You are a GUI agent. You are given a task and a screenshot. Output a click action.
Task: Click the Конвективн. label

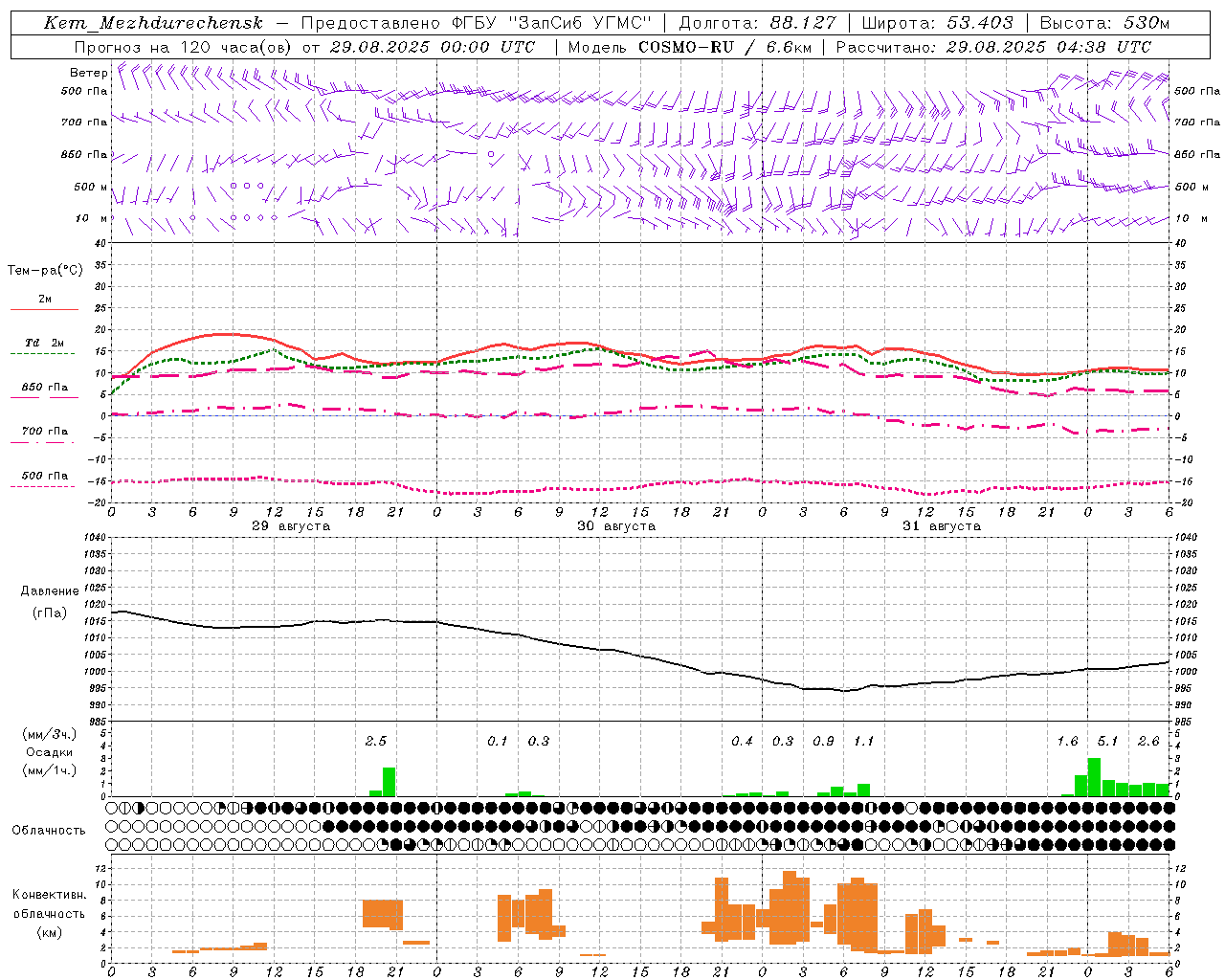[50, 895]
